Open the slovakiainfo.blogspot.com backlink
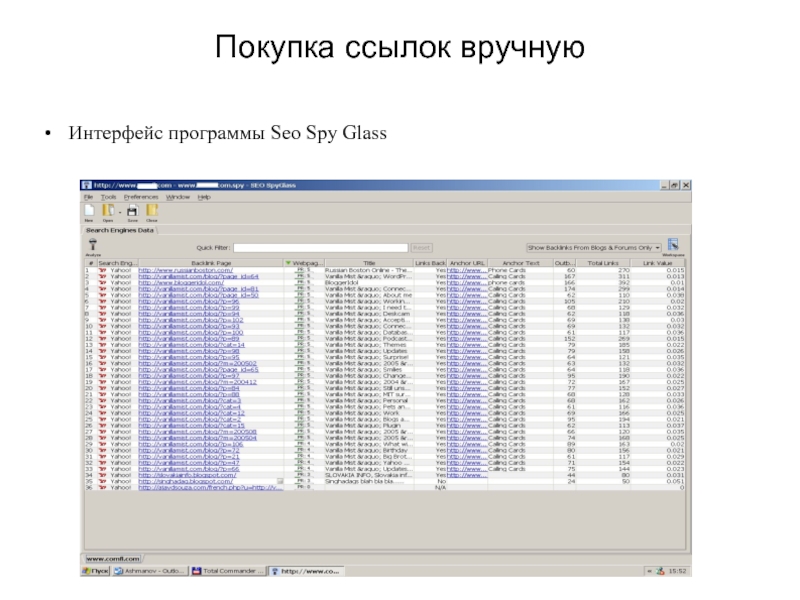This screenshot has height=600, width=800. 187,475
